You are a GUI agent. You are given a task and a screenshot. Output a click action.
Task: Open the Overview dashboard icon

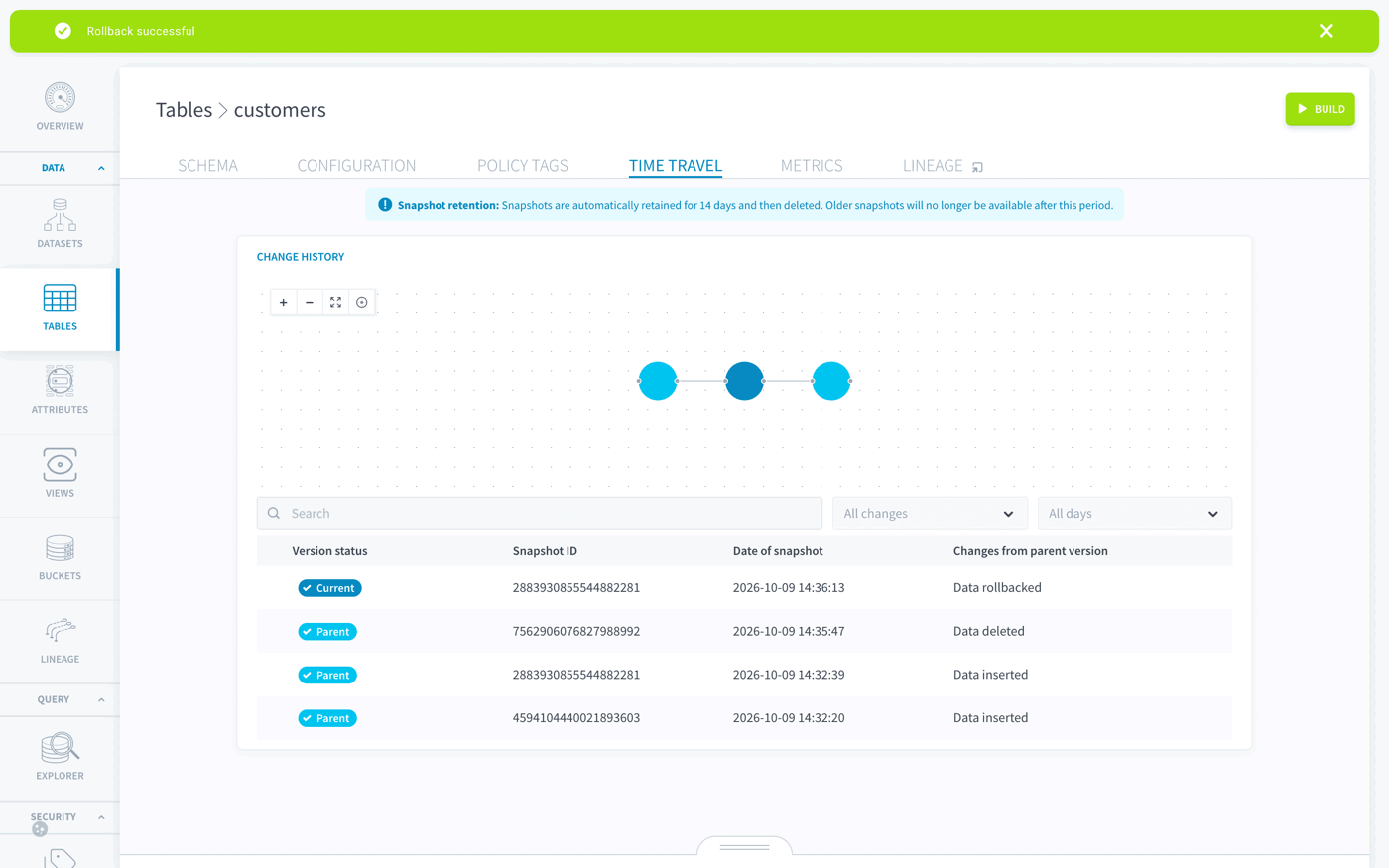(x=60, y=98)
